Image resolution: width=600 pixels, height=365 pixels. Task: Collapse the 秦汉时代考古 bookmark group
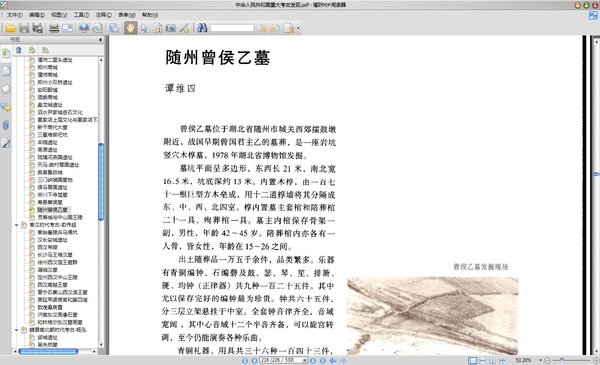16,225
